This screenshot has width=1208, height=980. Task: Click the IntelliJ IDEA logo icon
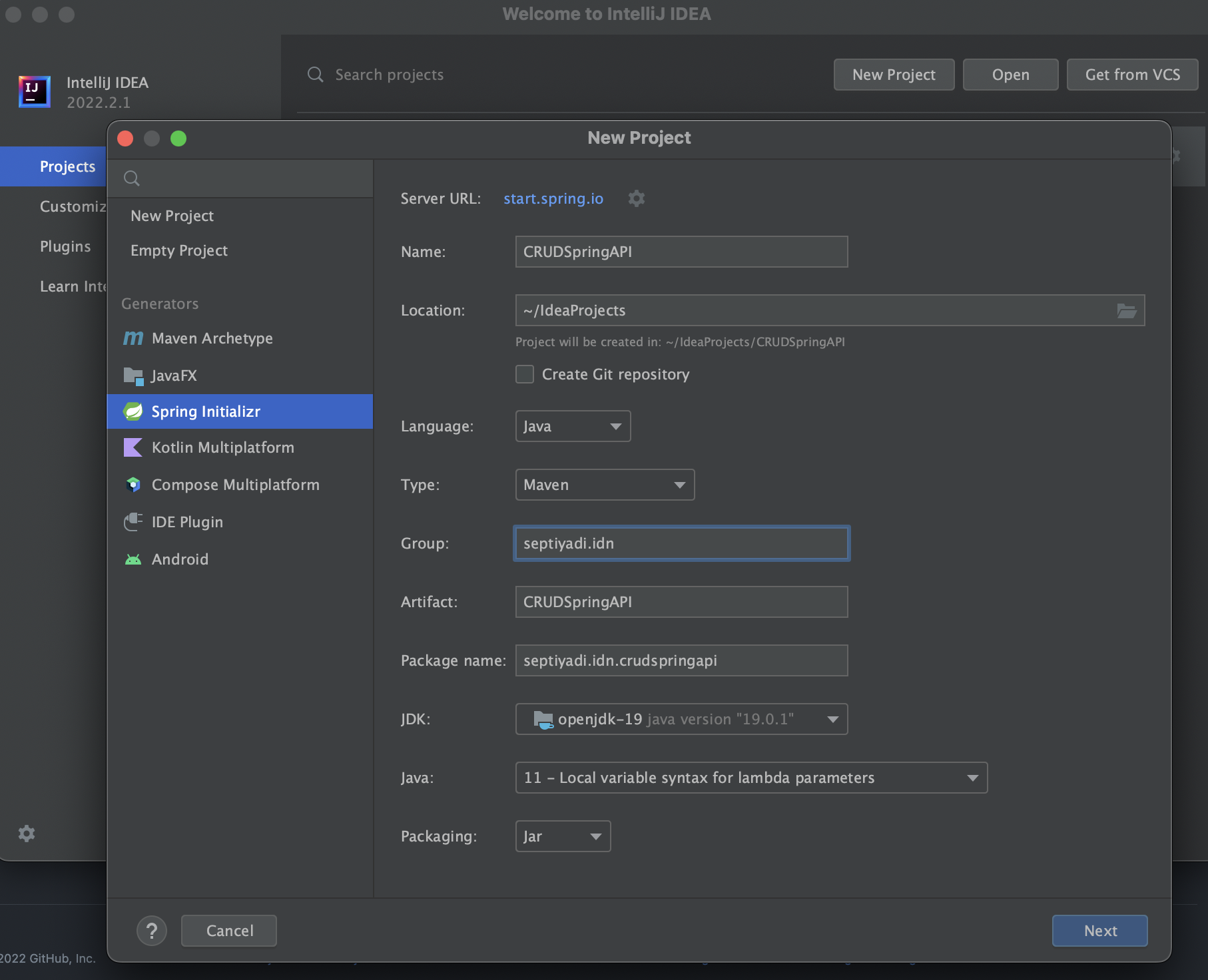pyautogui.click(x=35, y=91)
